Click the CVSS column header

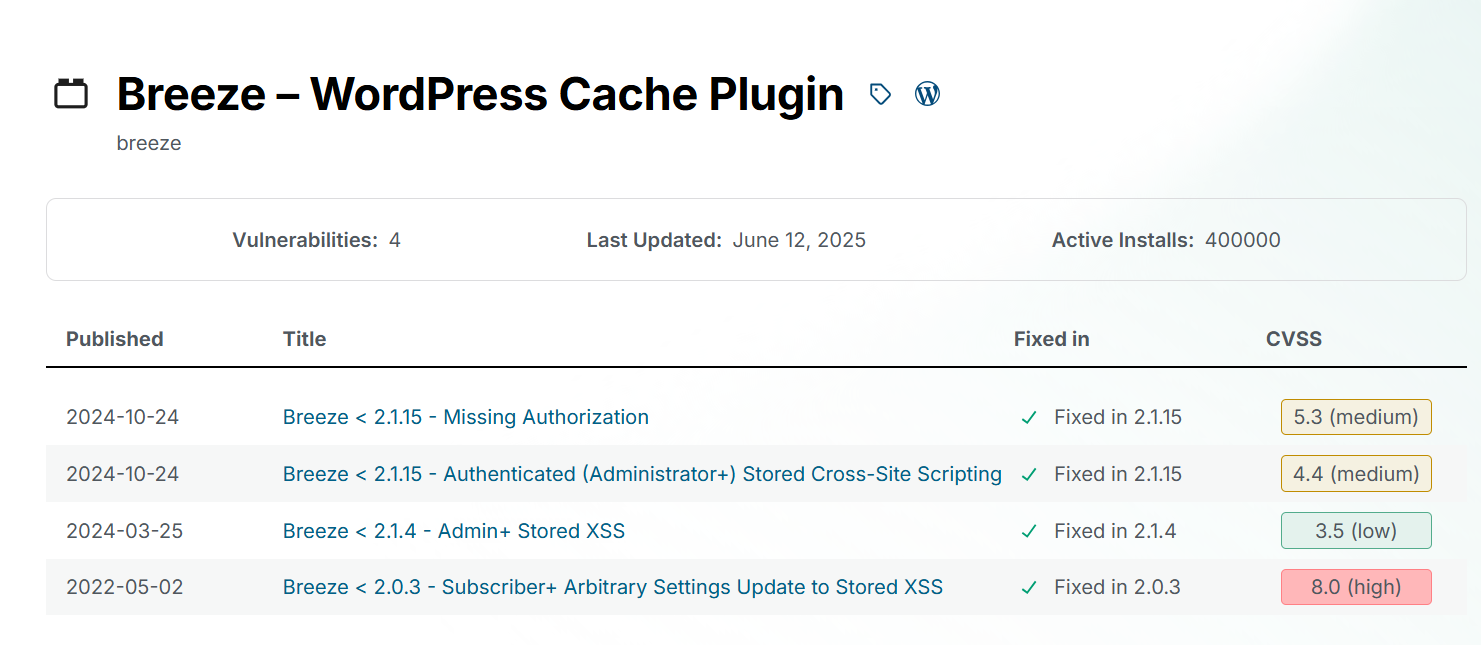click(1294, 339)
